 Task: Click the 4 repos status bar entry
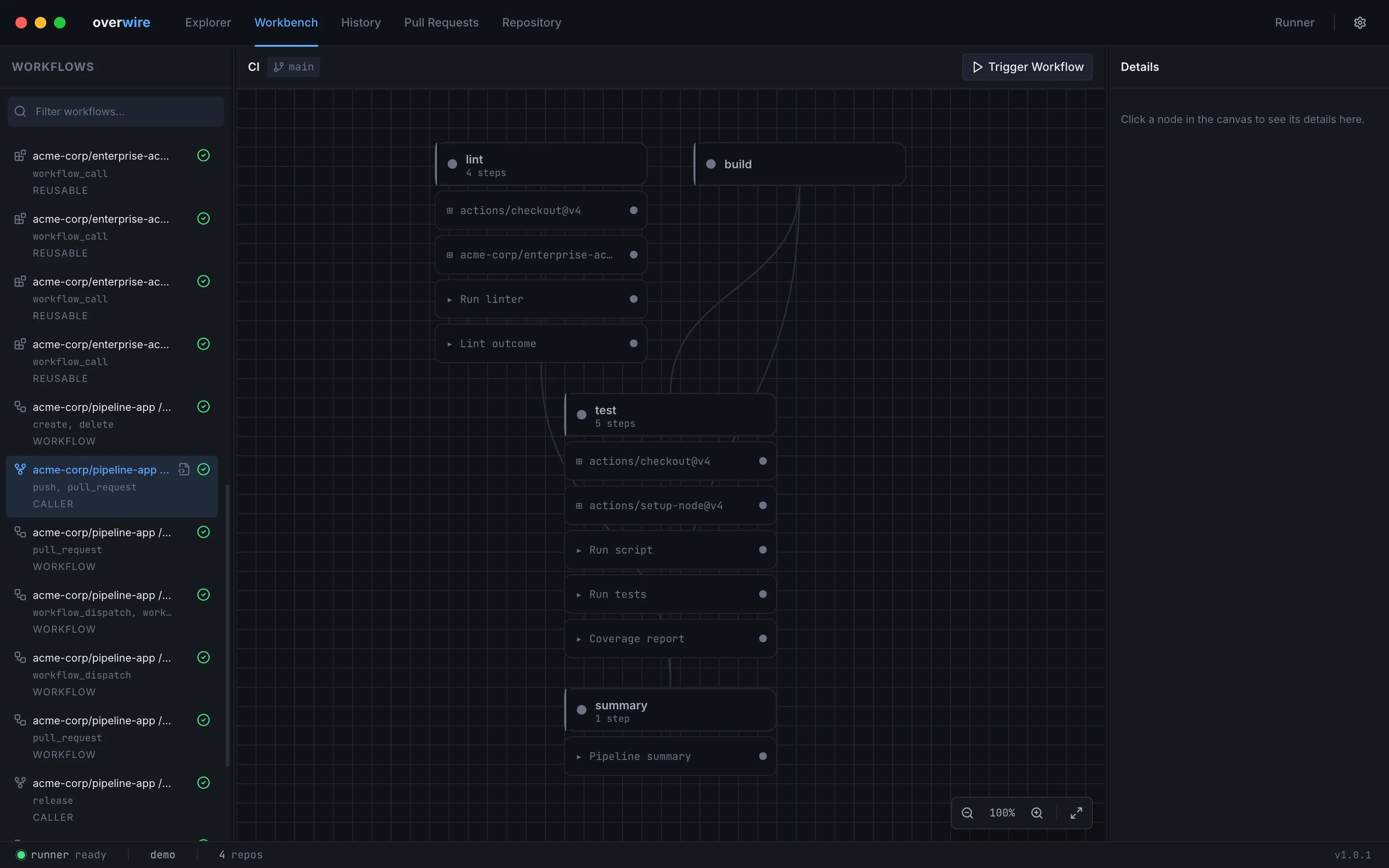[241, 855]
